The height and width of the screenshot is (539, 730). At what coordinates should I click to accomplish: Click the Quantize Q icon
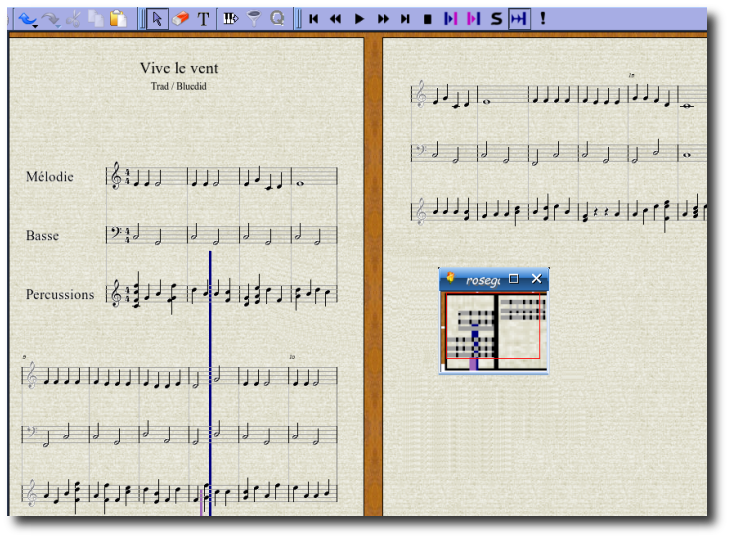pos(277,19)
